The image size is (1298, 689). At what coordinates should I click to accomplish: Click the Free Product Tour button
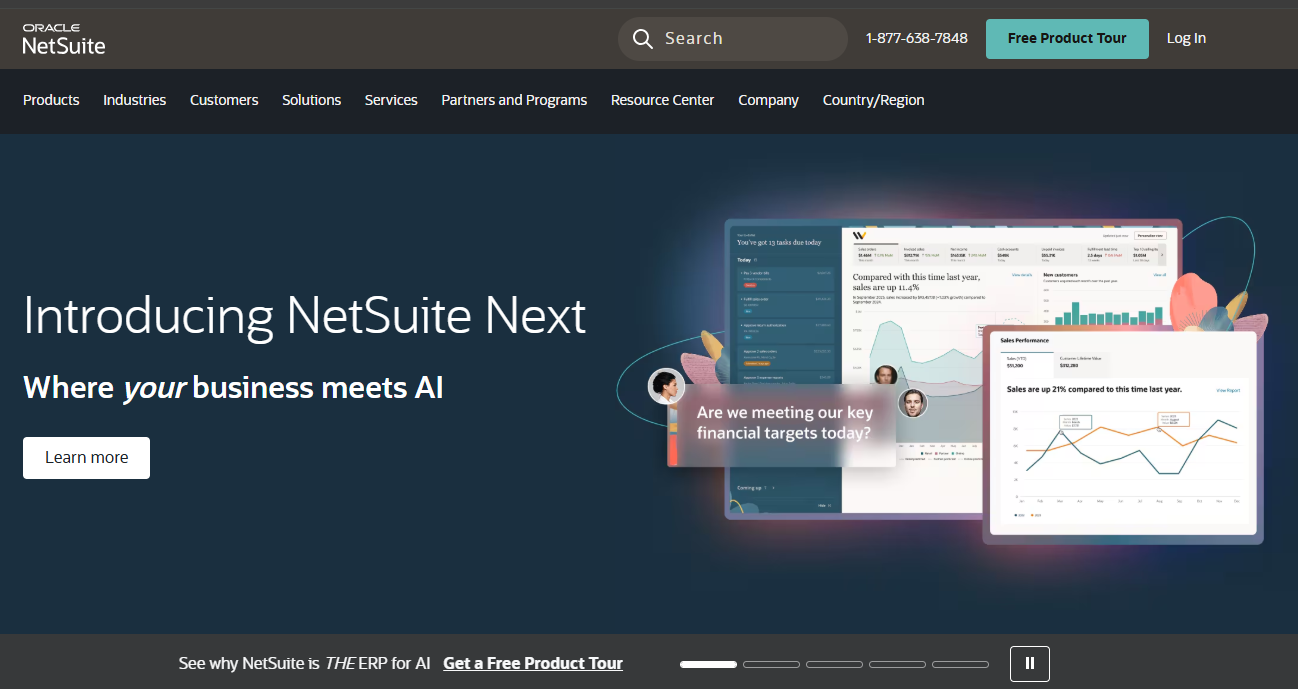tap(1067, 39)
